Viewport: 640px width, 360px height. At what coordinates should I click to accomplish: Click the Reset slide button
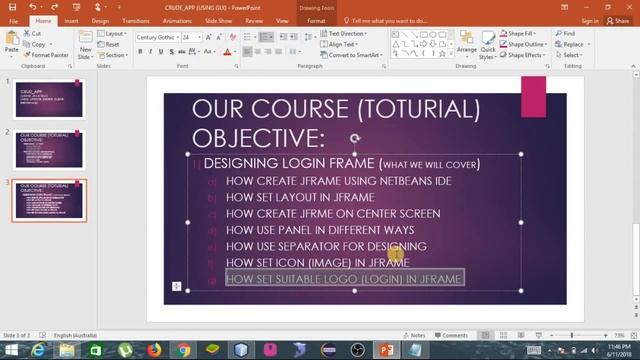click(108, 44)
